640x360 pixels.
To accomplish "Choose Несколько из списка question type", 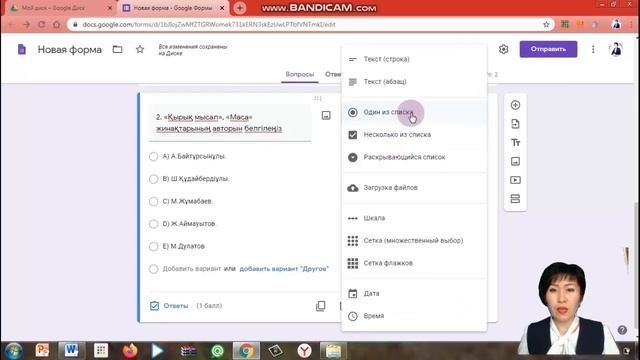I will click(x=414, y=135).
